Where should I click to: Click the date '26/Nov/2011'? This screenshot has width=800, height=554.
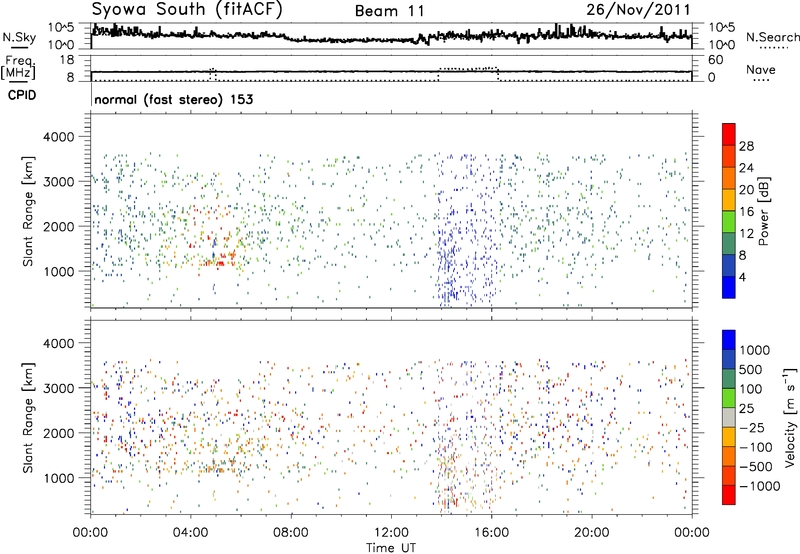638,9
